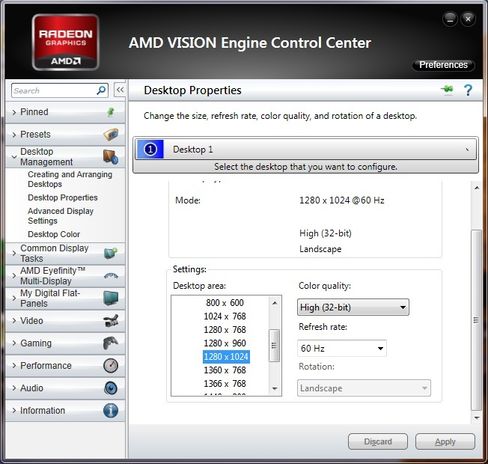Open Advanced Display Settings page
Viewport: 488px width, 464px height.
tap(60, 216)
